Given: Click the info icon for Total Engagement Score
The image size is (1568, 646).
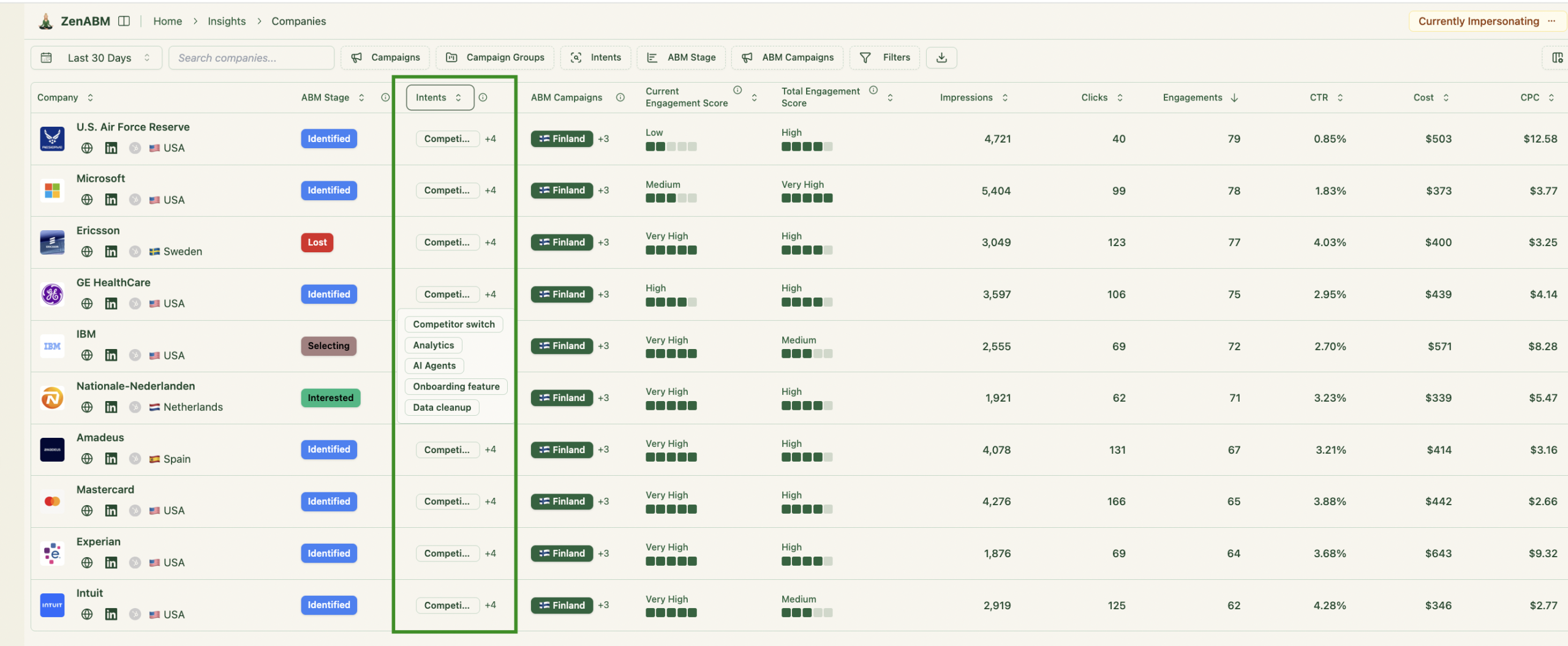Looking at the screenshot, I should tap(873, 91).
